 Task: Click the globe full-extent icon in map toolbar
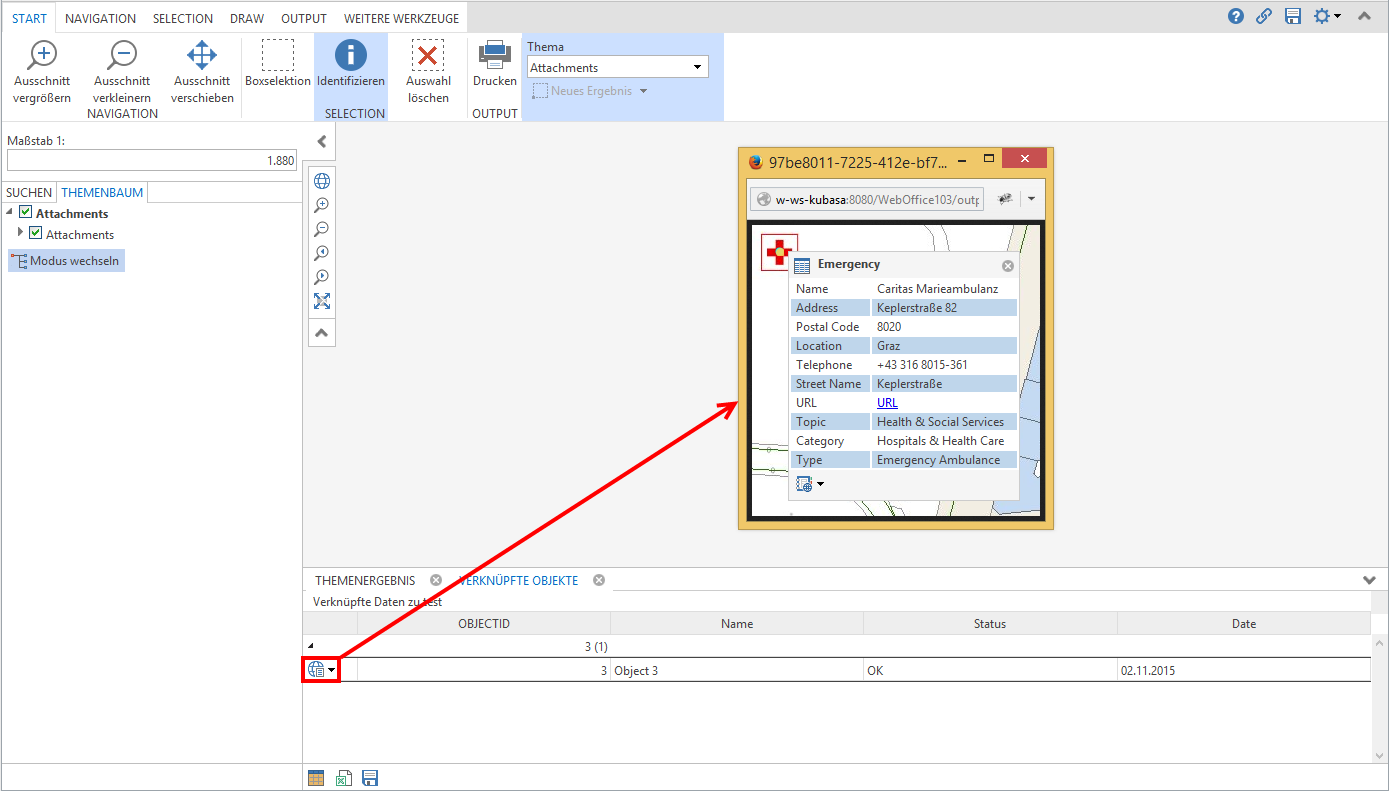(322, 181)
